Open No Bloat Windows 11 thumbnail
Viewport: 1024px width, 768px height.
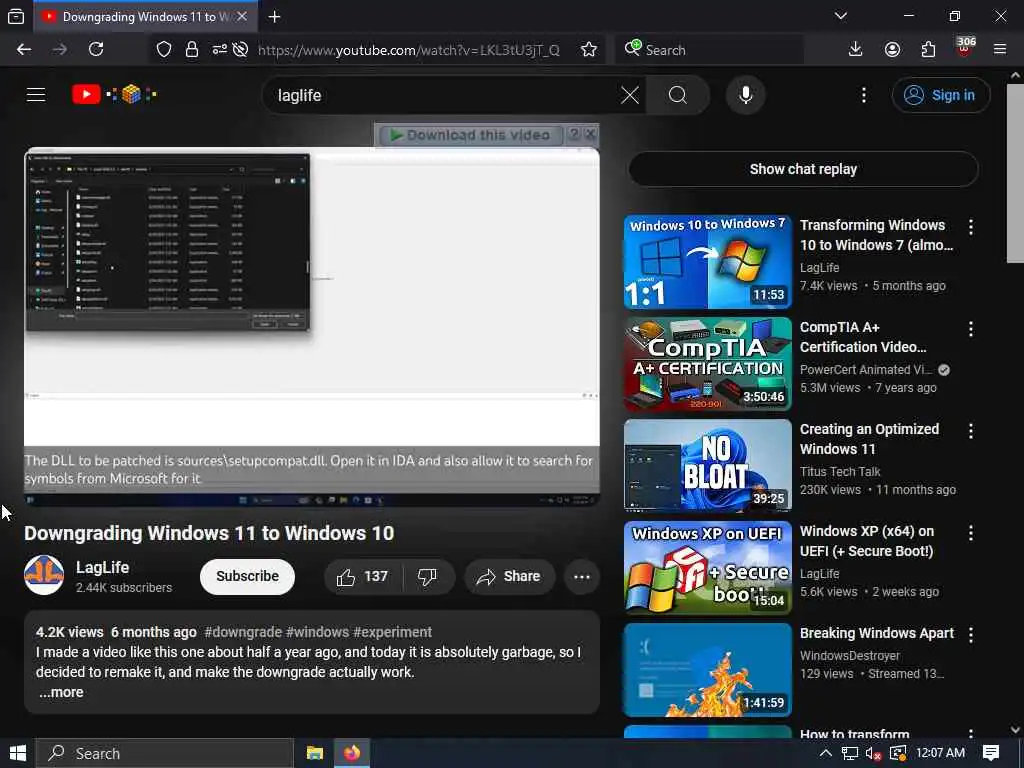(708, 466)
